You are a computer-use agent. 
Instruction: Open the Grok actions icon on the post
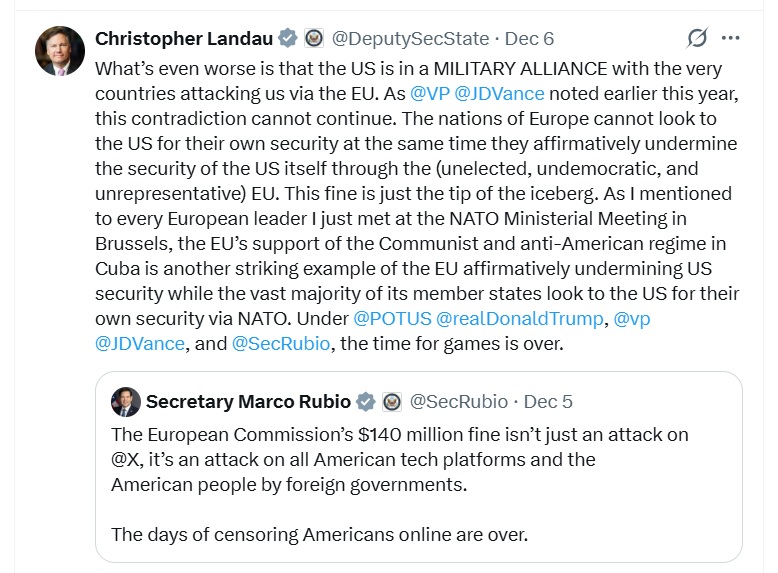click(697, 39)
